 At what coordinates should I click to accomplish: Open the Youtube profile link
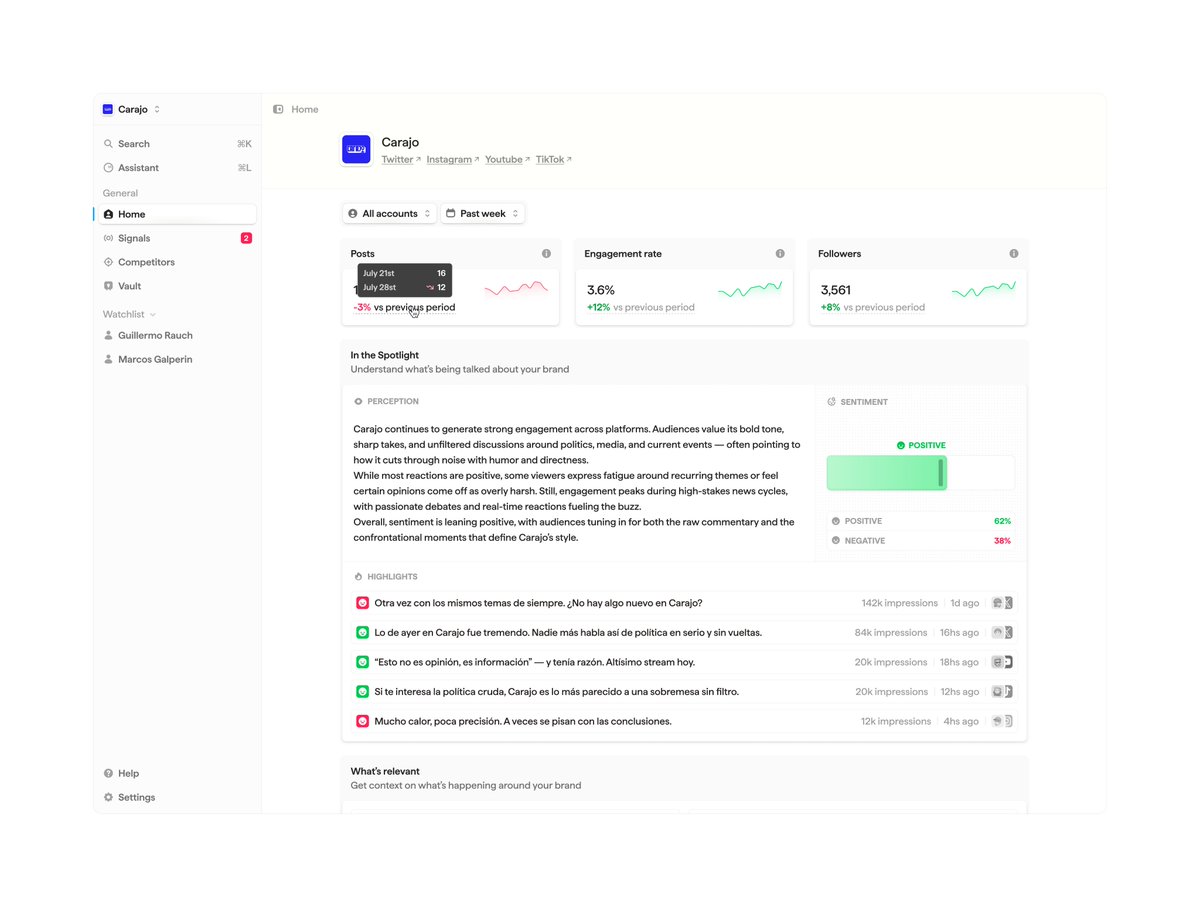(x=508, y=160)
